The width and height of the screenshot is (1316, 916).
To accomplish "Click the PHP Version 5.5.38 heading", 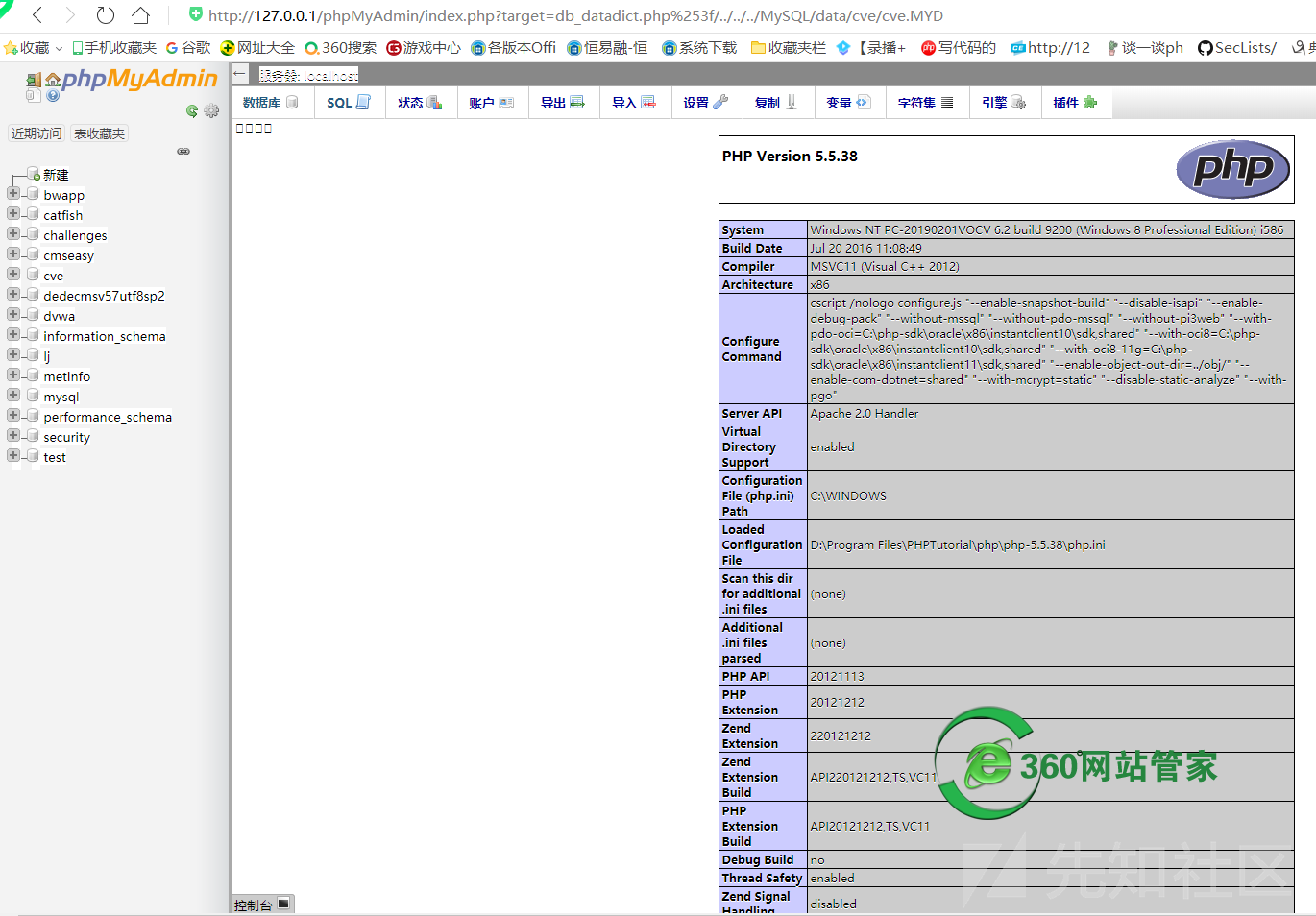I will click(x=790, y=156).
